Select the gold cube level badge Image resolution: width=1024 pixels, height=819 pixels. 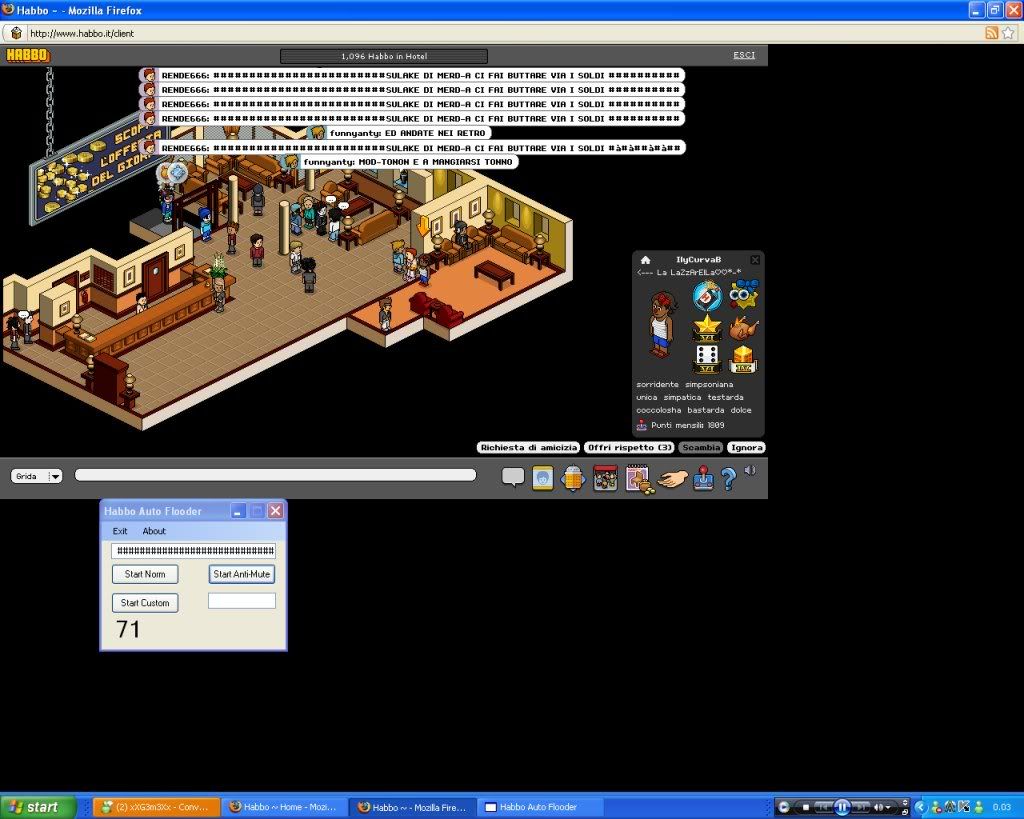point(743,359)
